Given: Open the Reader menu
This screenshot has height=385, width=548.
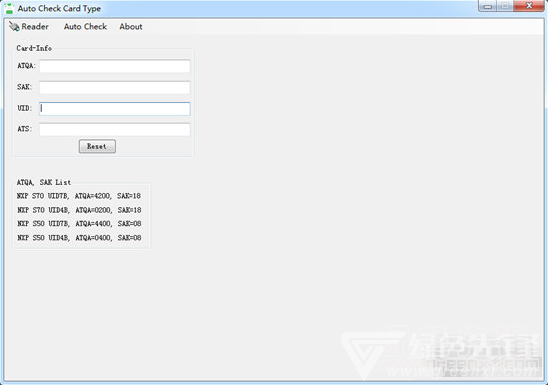Looking at the screenshot, I should [x=35, y=27].
